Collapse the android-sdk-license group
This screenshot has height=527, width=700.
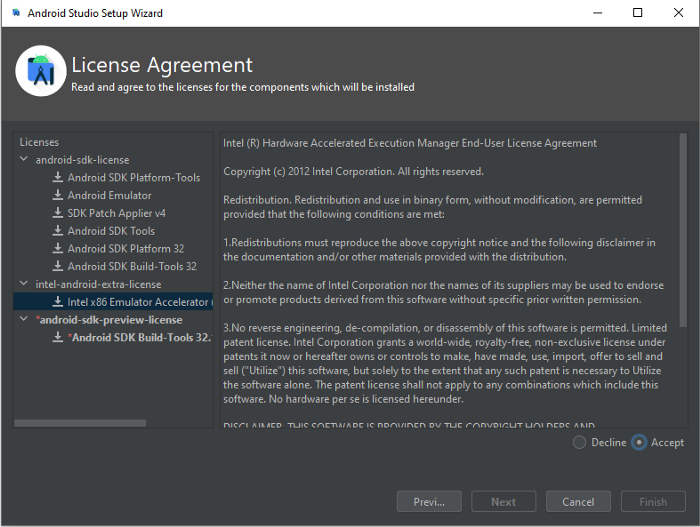click(x=24, y=159)
